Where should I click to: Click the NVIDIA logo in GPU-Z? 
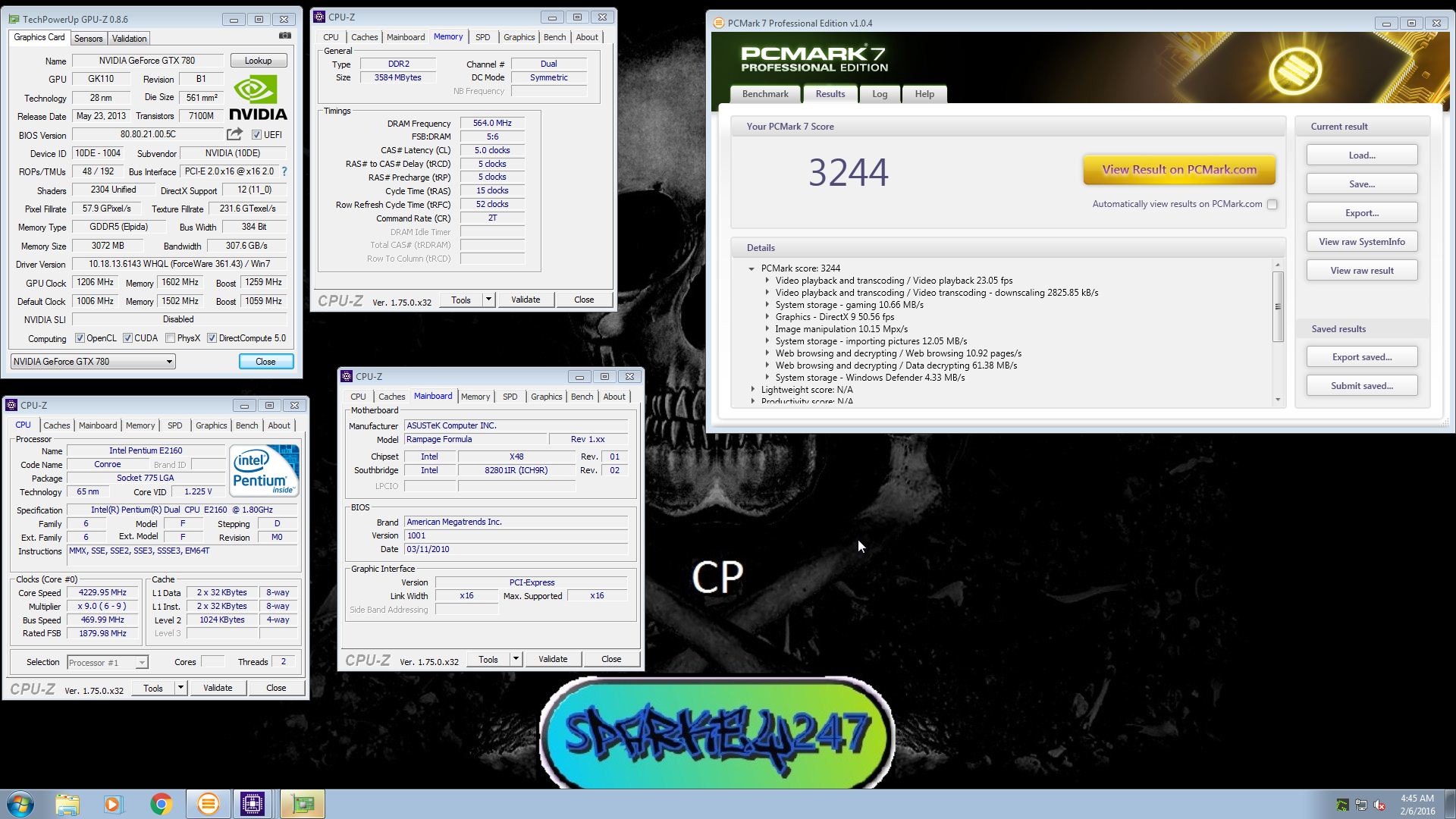[x=258, y=98]
